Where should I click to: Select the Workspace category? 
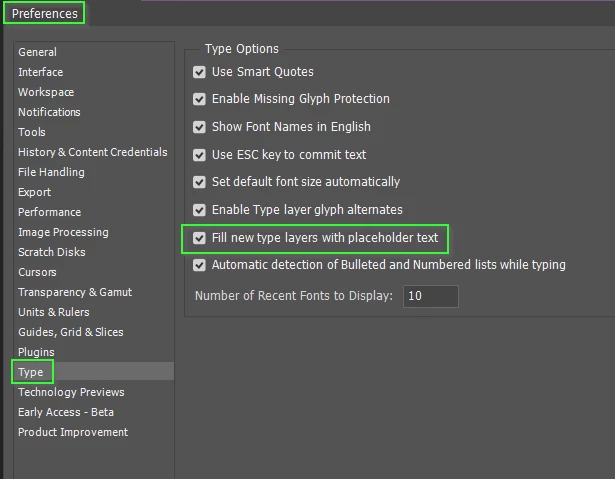46,92
